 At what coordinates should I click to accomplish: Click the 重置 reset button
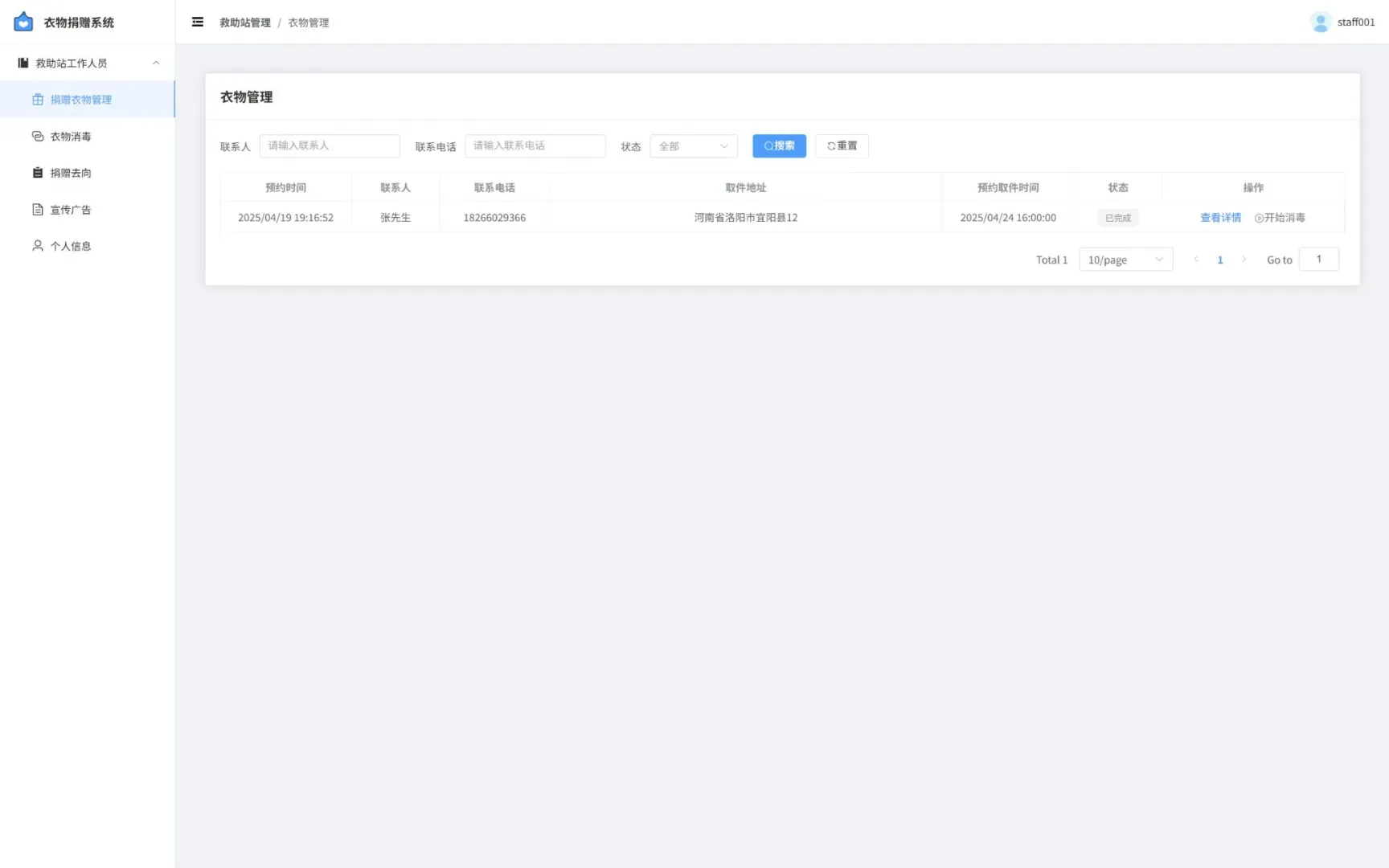pyautogui.click(x=842, y=145)
